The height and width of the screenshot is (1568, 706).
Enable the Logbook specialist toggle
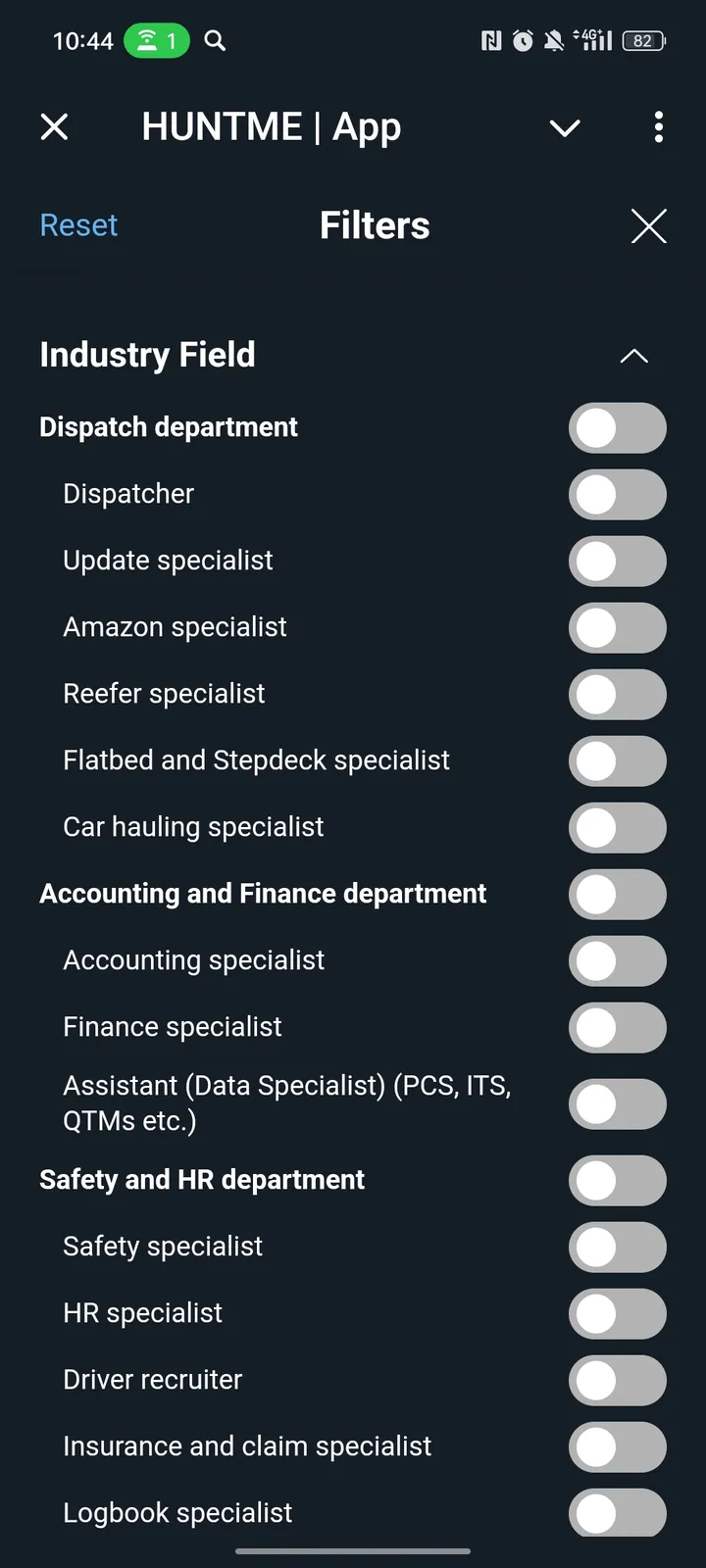(618, 1513)
